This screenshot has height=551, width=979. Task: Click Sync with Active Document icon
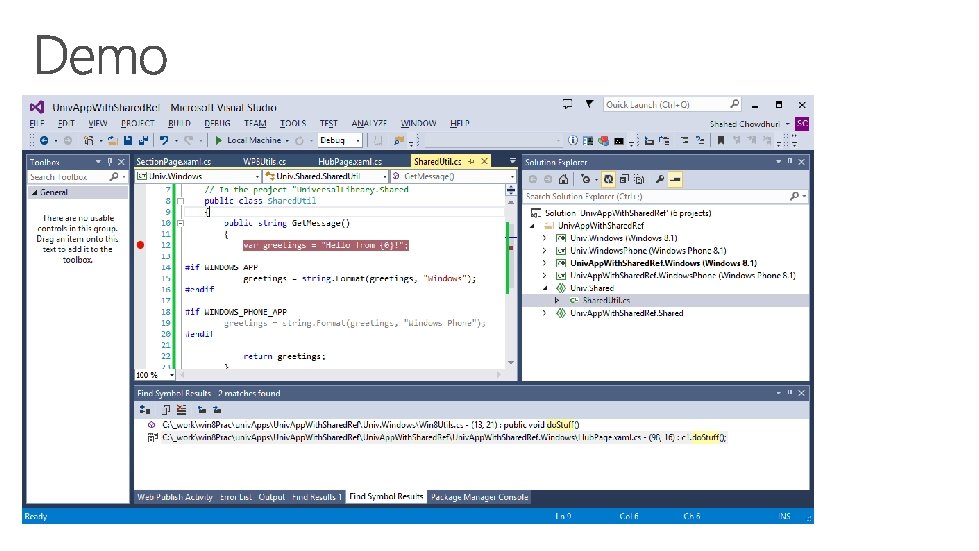(608, 180)
